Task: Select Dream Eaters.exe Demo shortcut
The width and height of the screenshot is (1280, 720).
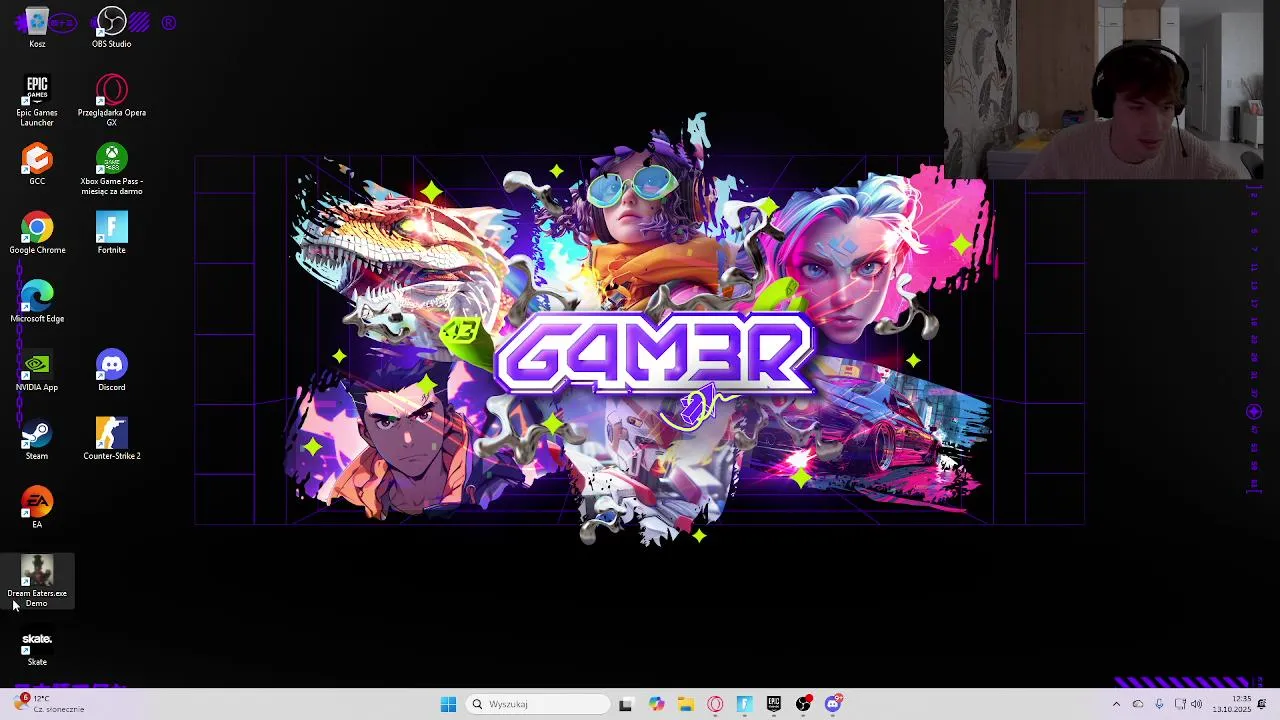Action: 37,582
